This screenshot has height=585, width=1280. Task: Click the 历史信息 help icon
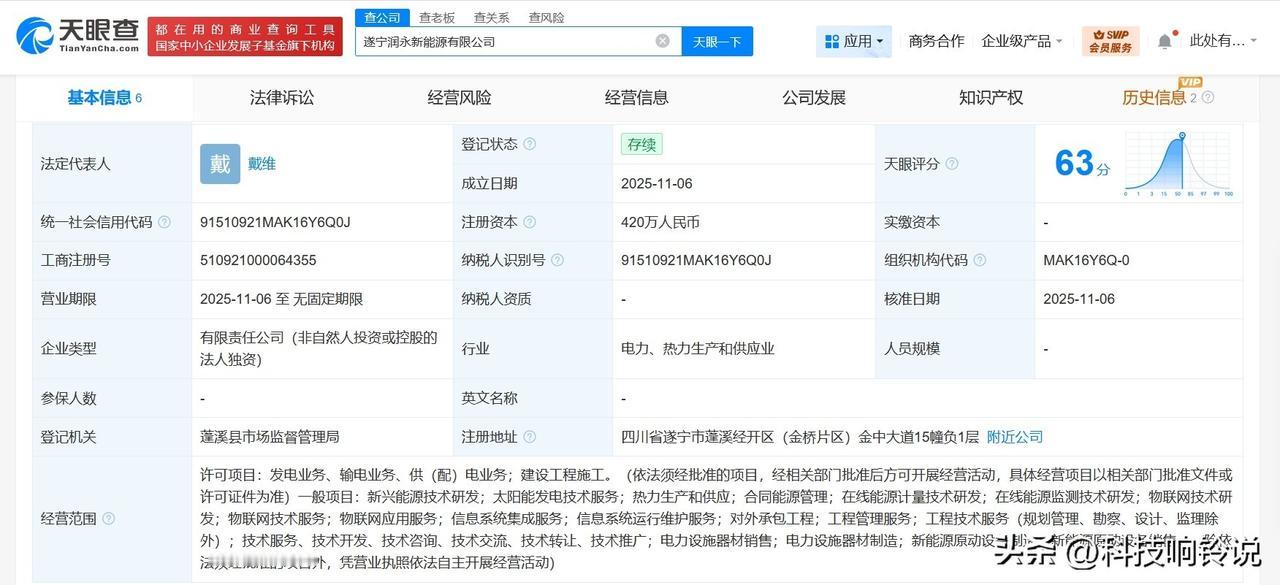tap(1208, 97)
